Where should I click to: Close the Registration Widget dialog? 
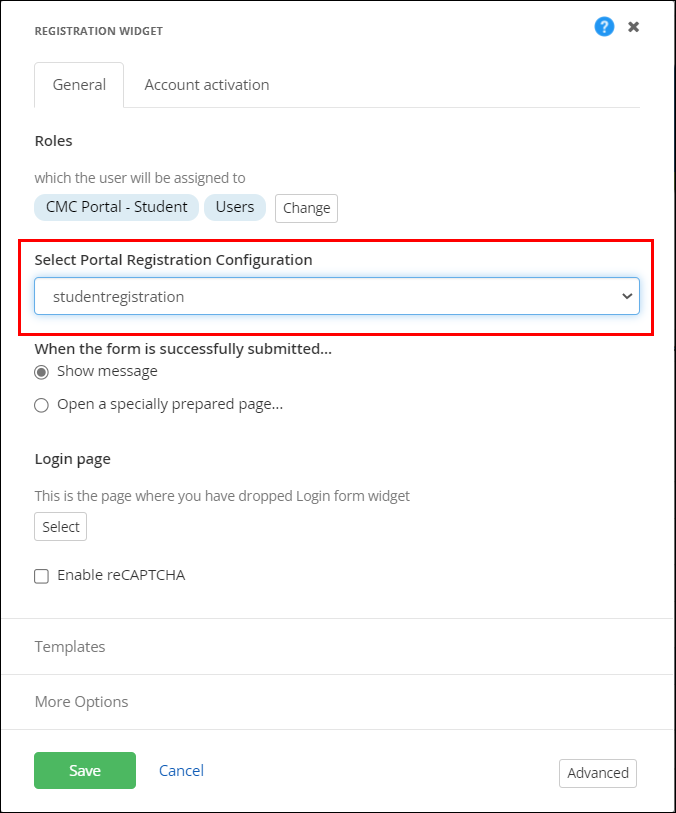633,27
